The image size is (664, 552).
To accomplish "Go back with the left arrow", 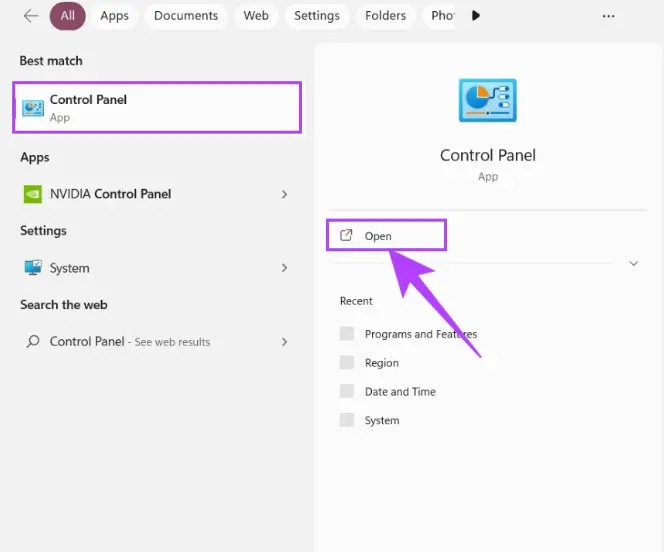I will (x=31, y=16).
